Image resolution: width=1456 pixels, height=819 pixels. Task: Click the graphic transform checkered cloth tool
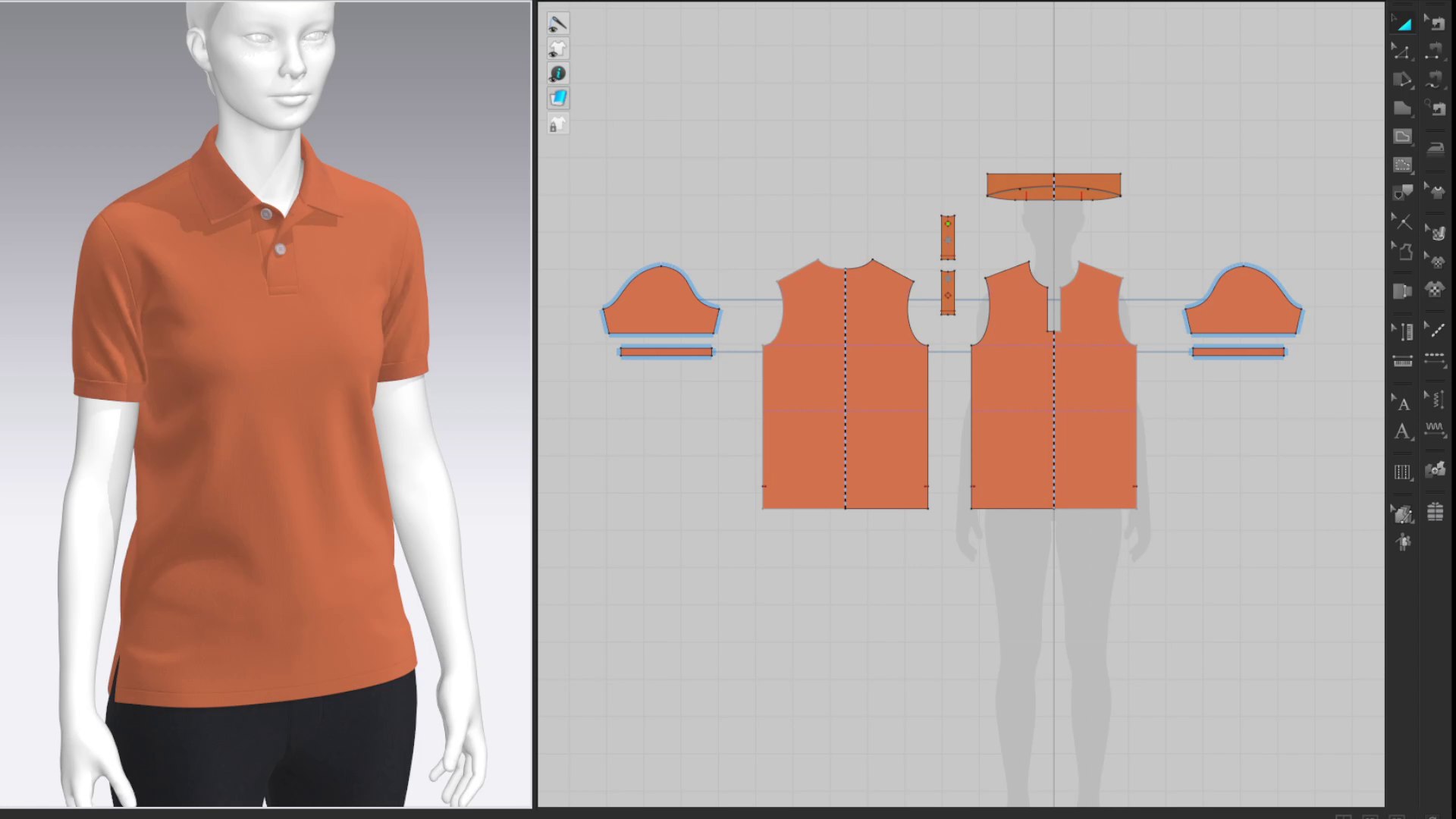tap(1434, 231)
